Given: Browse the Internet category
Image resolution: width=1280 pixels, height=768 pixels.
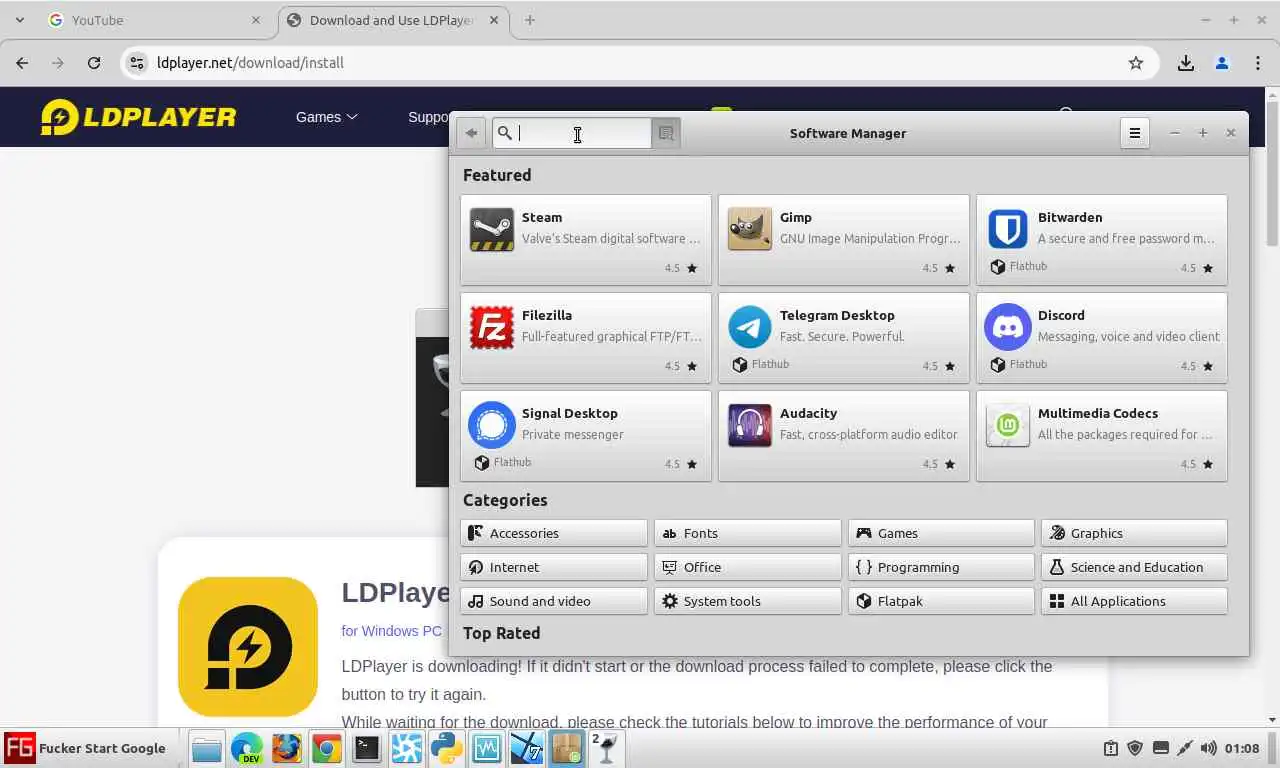Looking at the screenshot, I should click(x=554, y=567).
